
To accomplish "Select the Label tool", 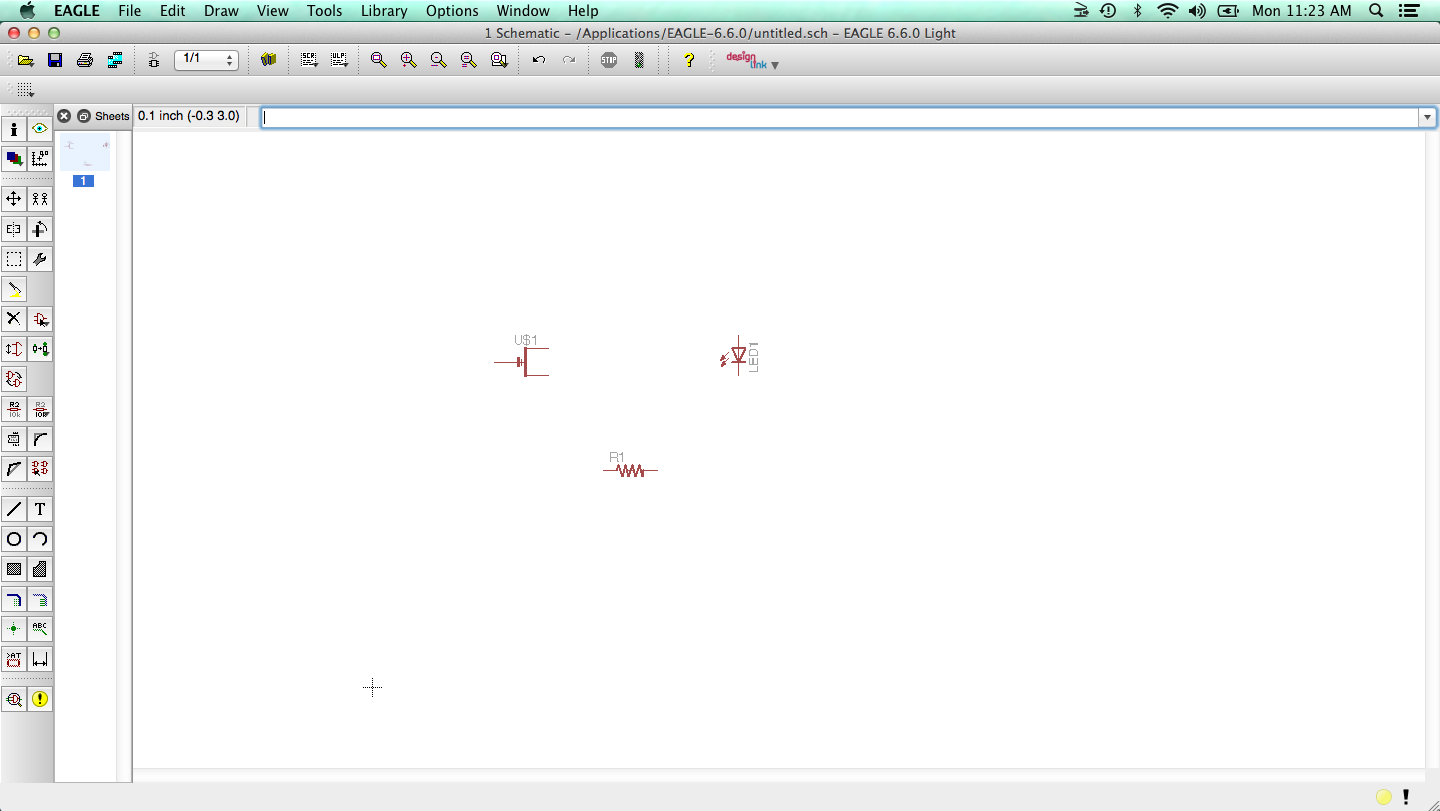I will (x=40, y=629).
